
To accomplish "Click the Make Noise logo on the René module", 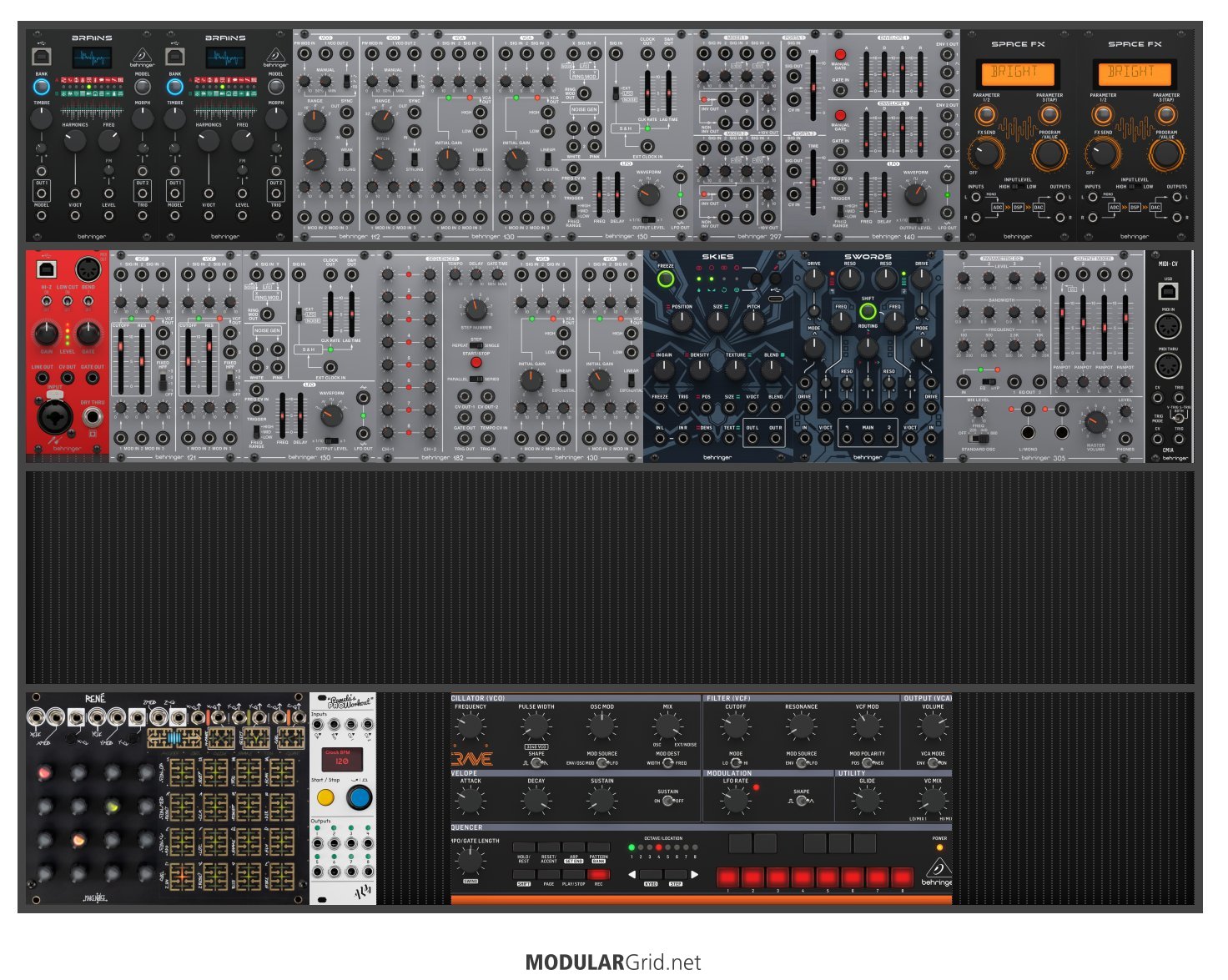I will point(97,898).
